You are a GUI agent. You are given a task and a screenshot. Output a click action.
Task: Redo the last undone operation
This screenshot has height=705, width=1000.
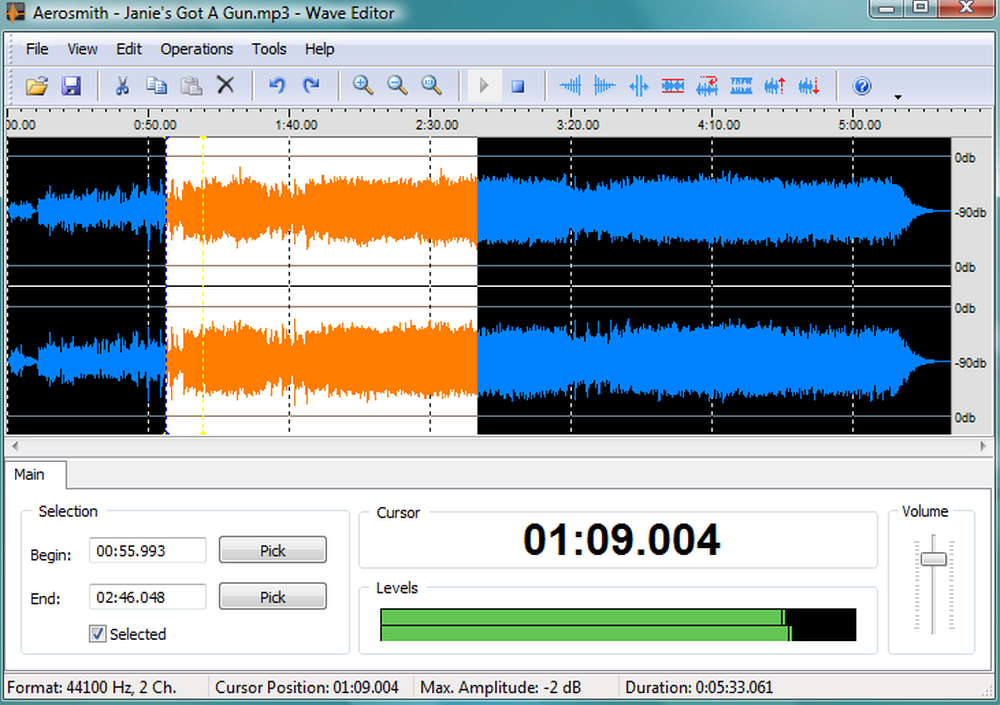pyautogui.click(x=311, y=85)
